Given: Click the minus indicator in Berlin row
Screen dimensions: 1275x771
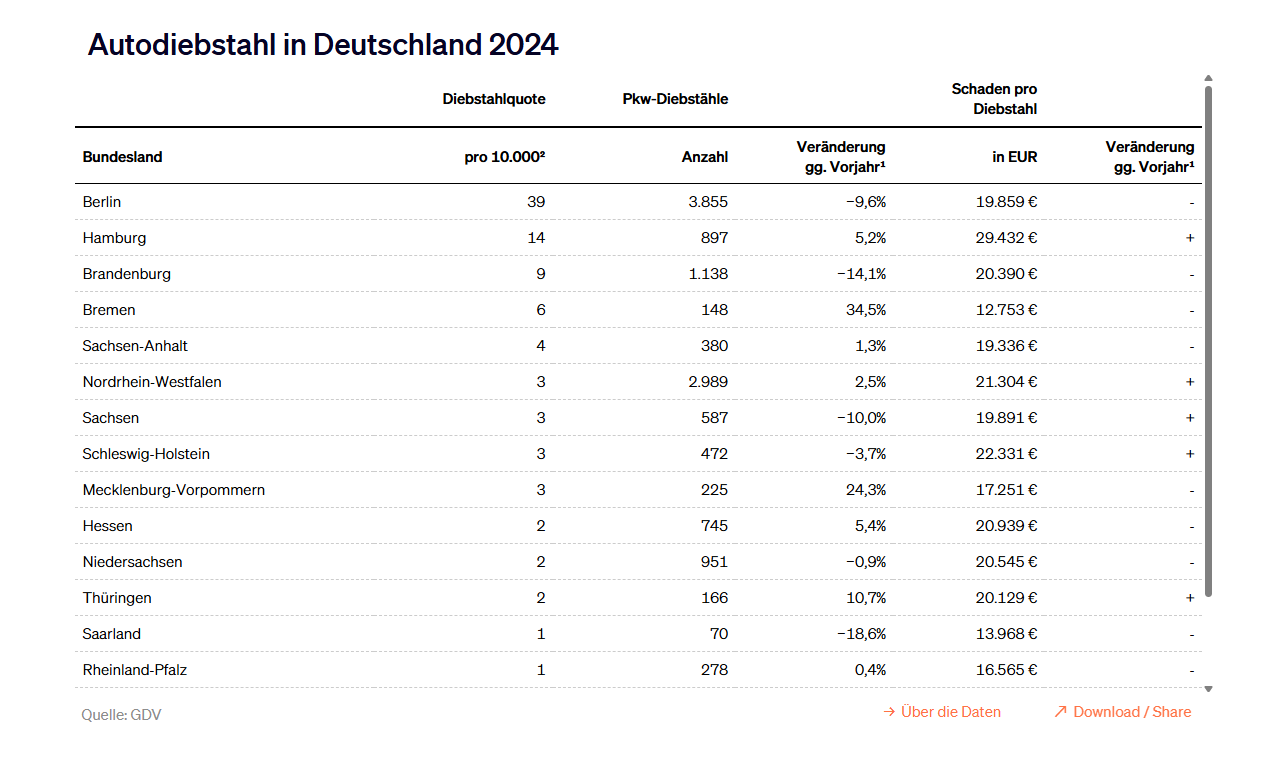Looking at the screenshot, I should click(x=1191, y=202).
